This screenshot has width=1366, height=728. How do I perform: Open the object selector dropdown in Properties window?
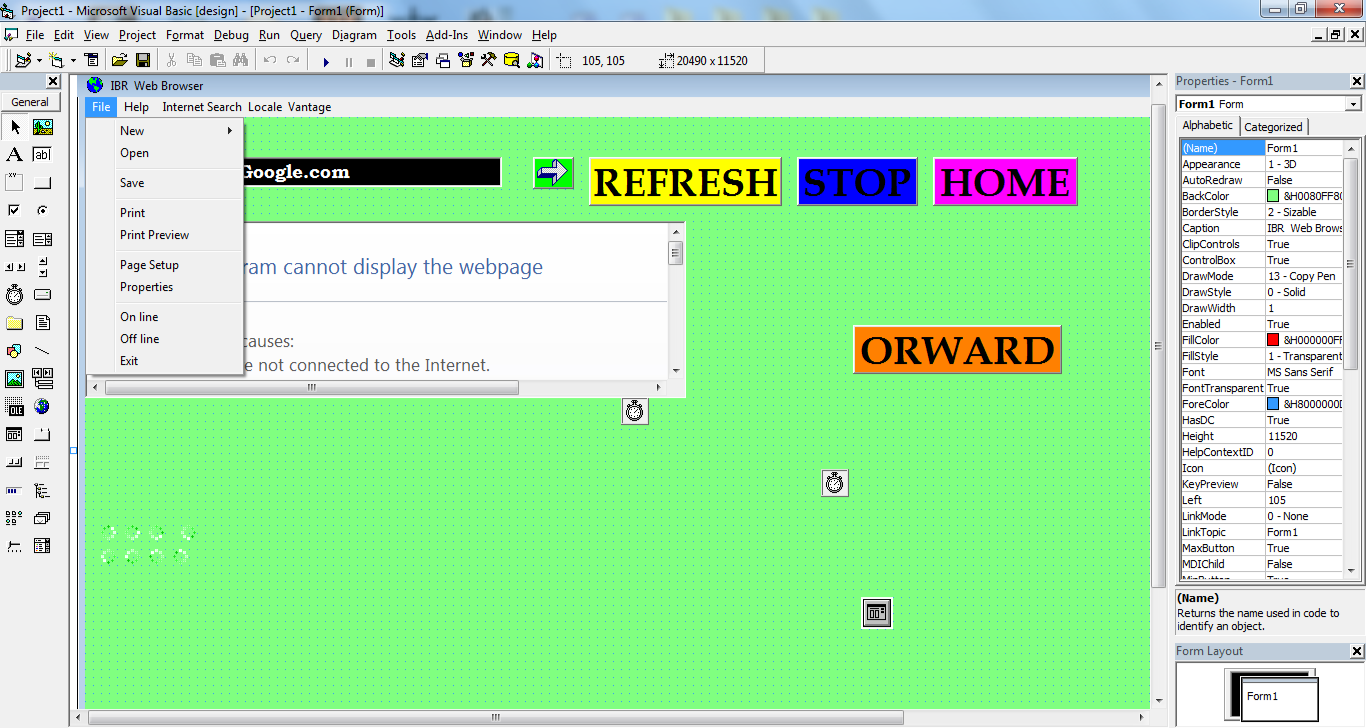[1355, 103]
